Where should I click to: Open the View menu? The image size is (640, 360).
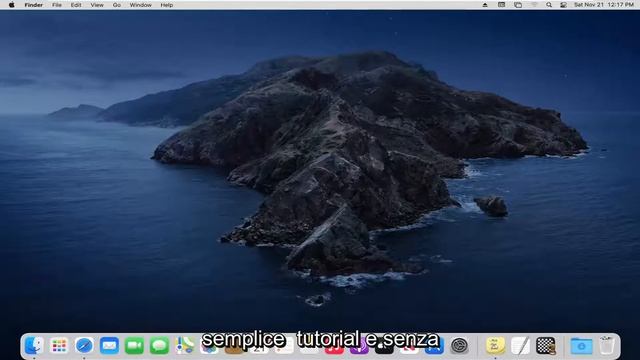pos(97,5)
